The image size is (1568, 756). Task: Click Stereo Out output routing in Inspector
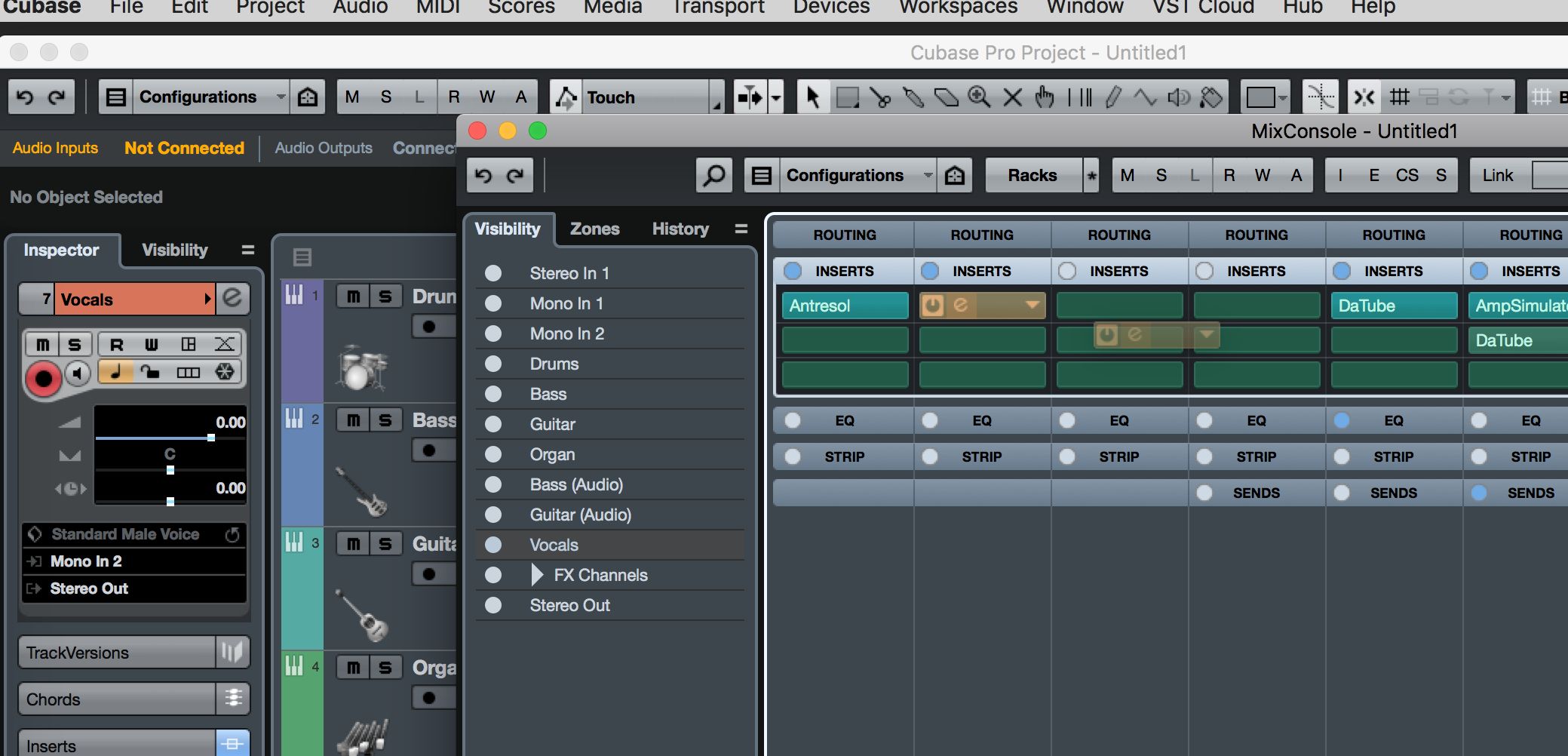(134, 589)
